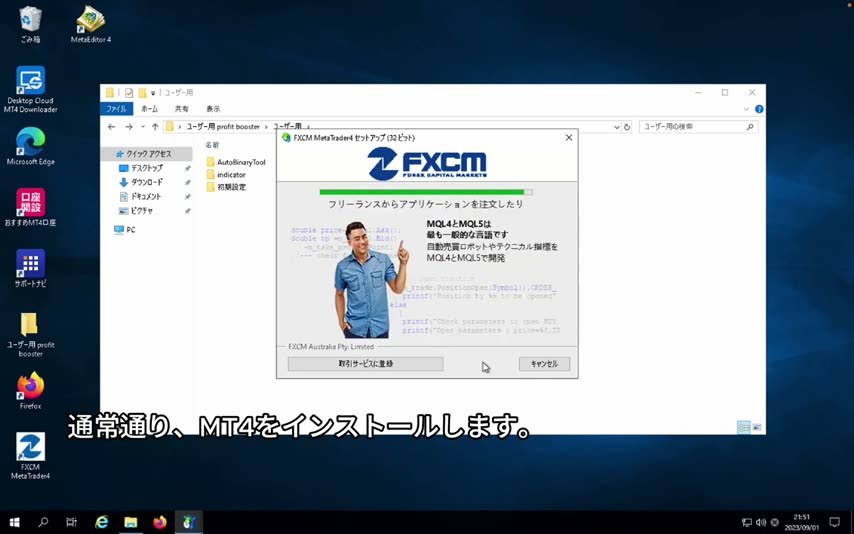854x534 pixels.
Task: Click キャンセル button in FXCM setup
Action: point(544,363)
